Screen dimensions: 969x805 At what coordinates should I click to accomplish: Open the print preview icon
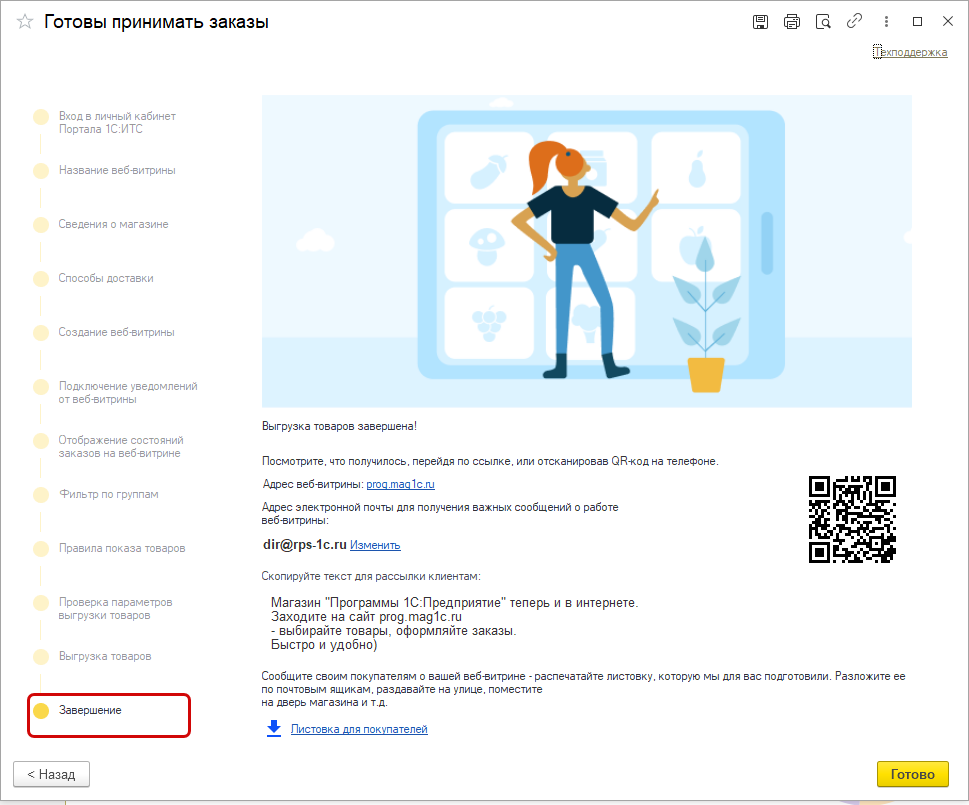click(x=823, y=21)
